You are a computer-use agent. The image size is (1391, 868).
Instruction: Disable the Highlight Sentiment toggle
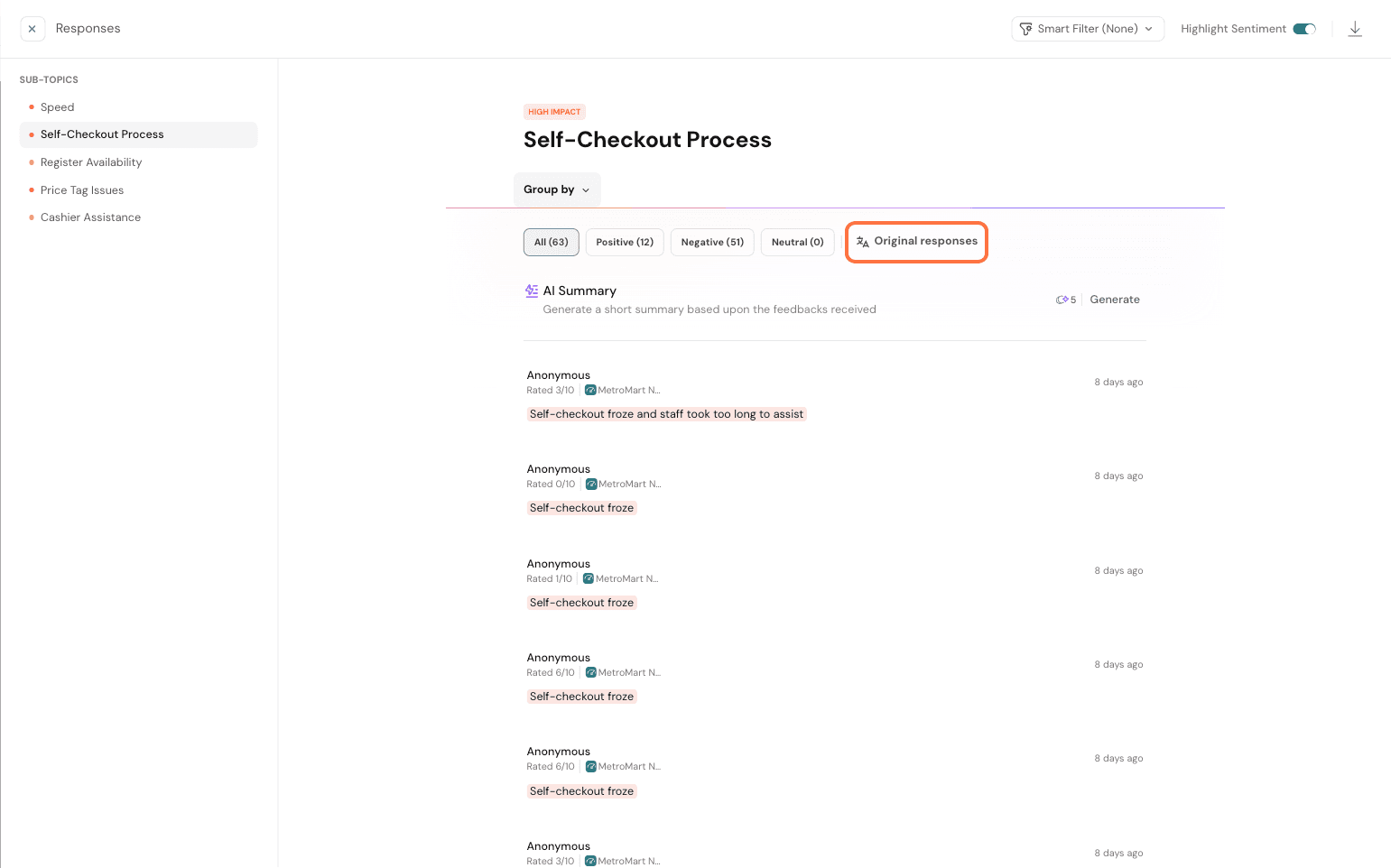coord(1304,29)
